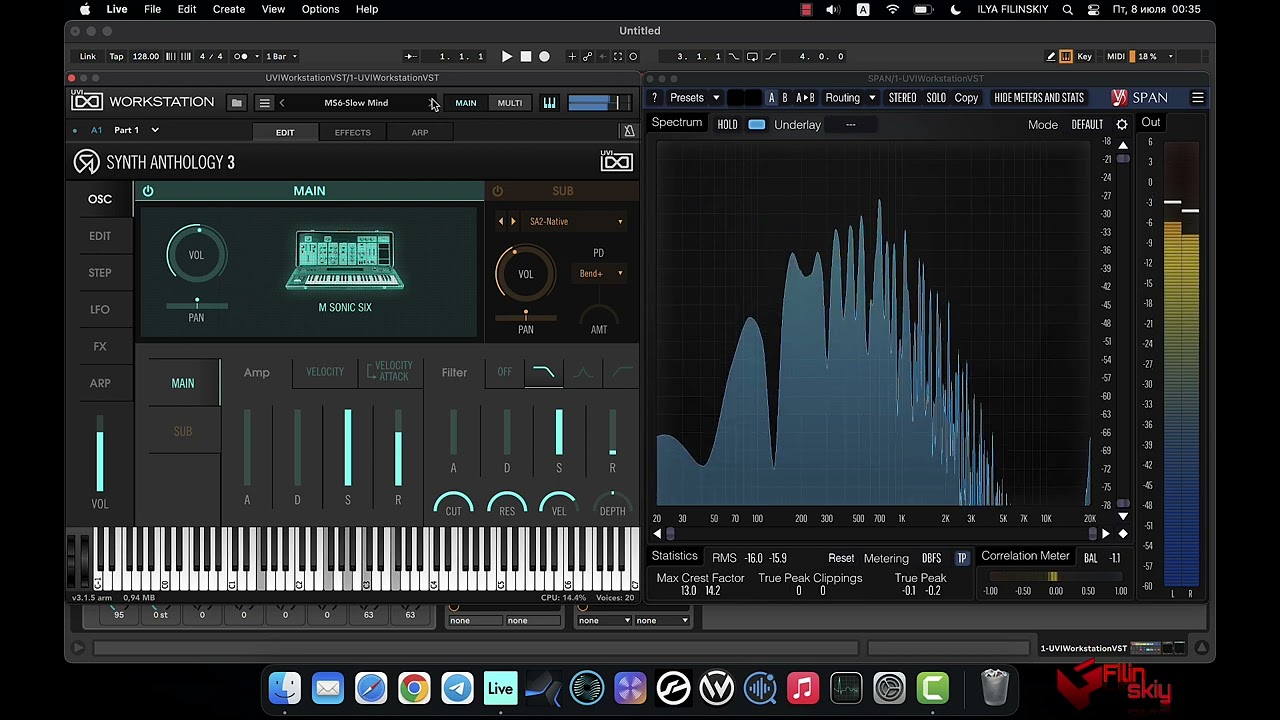Viewport: 1280px width, 720px height.
Task: Toggle SPAN spectrum HOLD
Action: [727, 125]
